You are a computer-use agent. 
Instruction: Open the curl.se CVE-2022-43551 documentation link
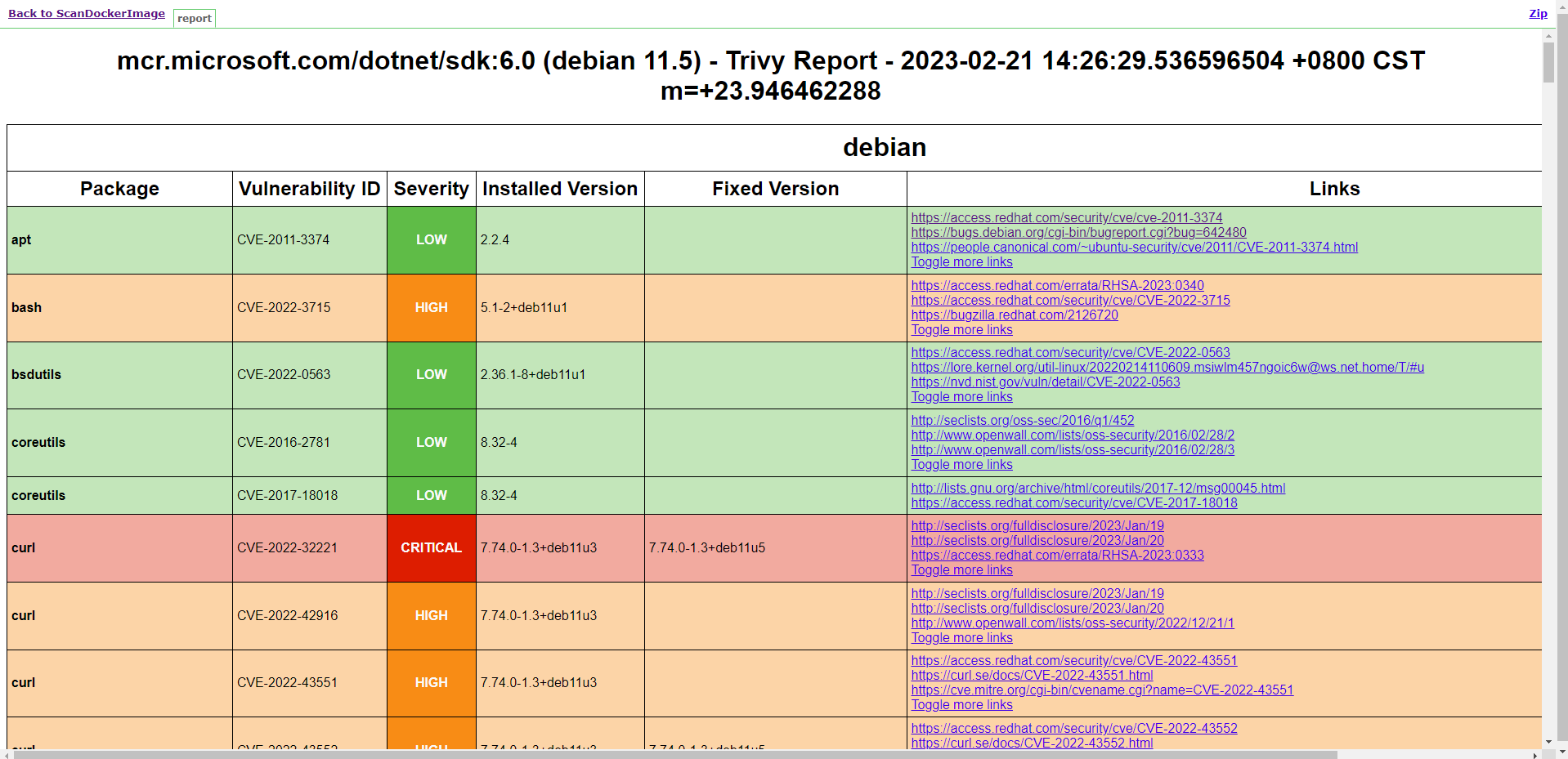1031,675
